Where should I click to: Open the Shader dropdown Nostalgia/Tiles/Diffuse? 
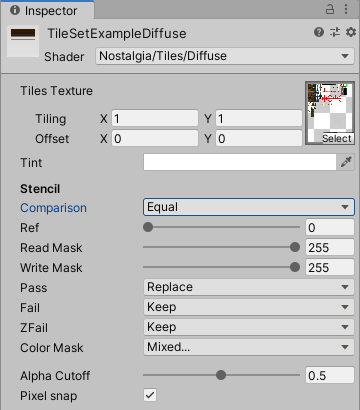225,56
